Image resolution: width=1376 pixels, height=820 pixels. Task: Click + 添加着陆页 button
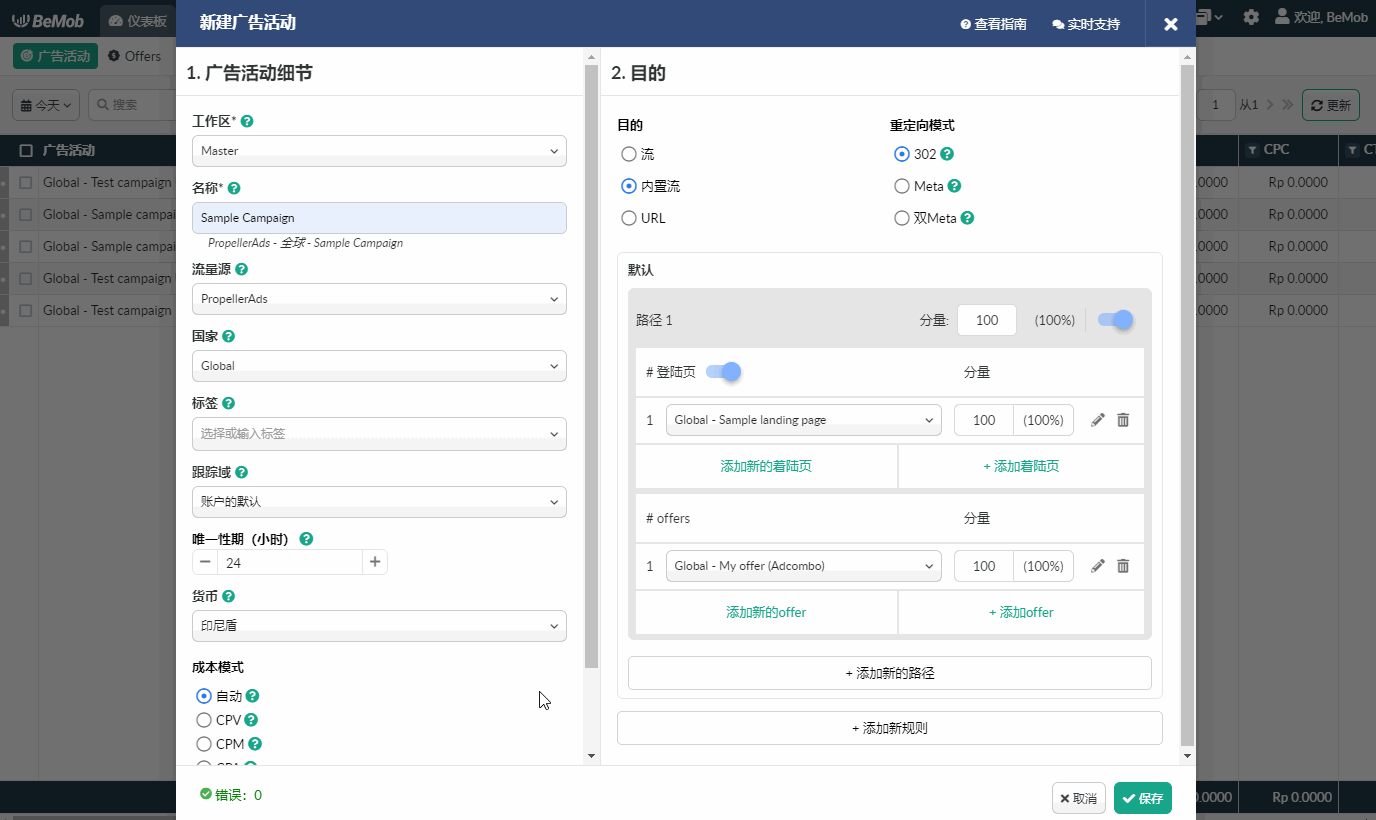pyautogui.click(x=1021, y=466)
